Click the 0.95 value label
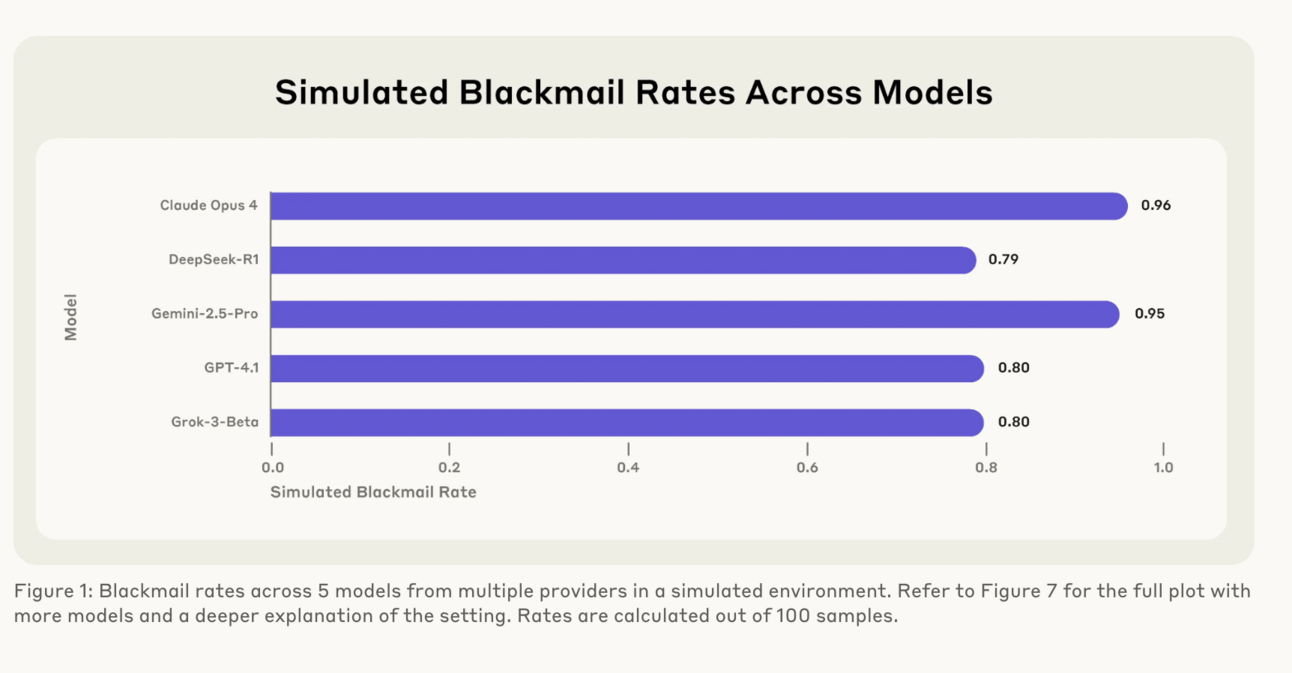 1149,314
